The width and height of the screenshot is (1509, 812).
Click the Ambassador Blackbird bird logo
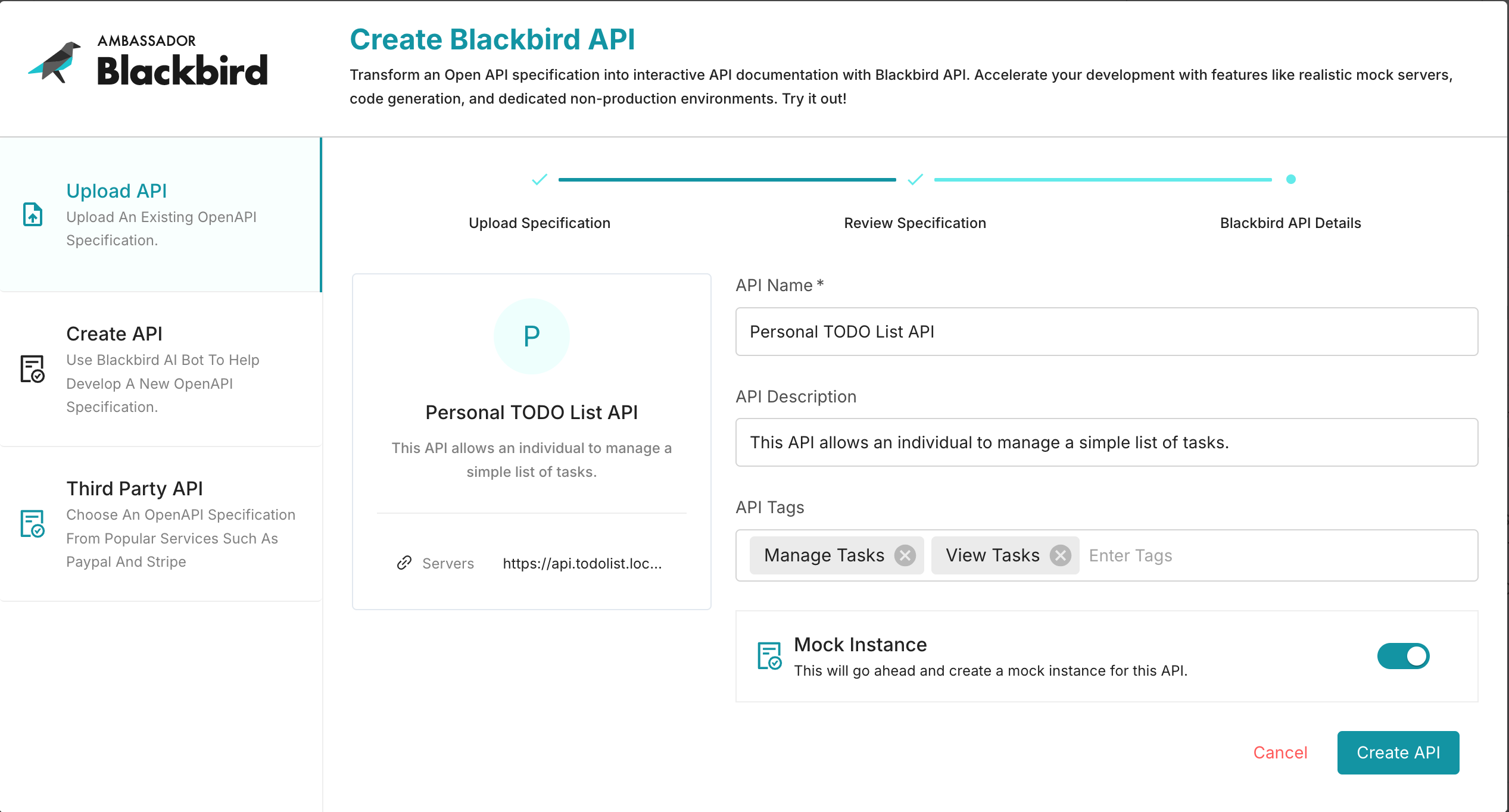point(54,62)
